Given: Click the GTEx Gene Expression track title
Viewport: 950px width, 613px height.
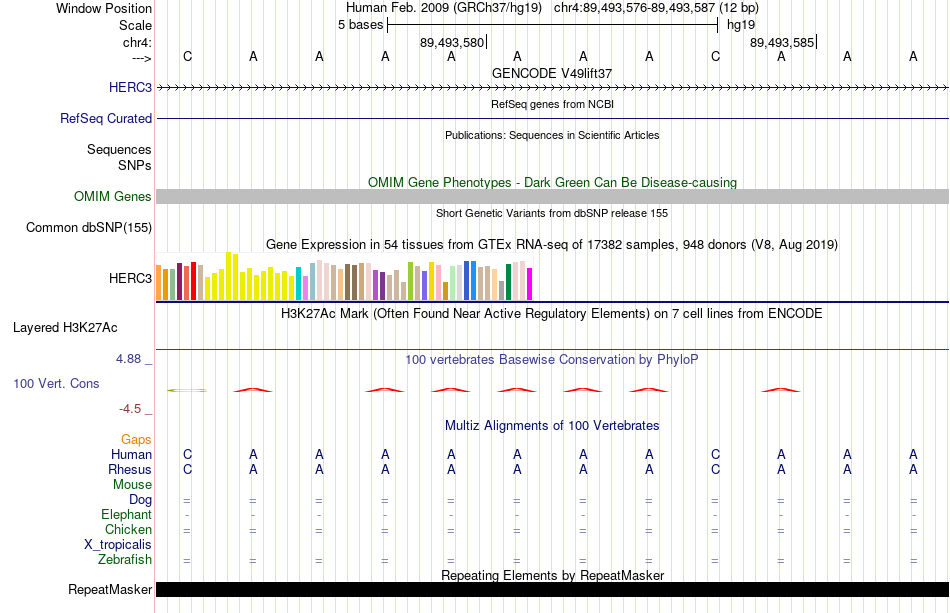Looking at the screenshot, I should [552, 245].
